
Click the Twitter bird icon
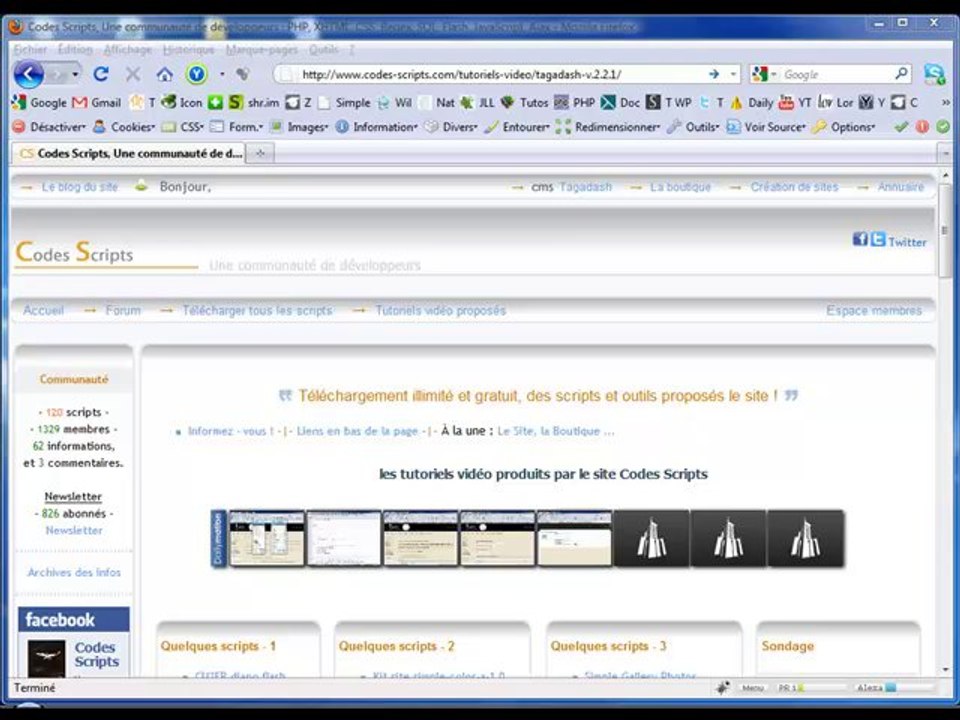click(878, 239)
